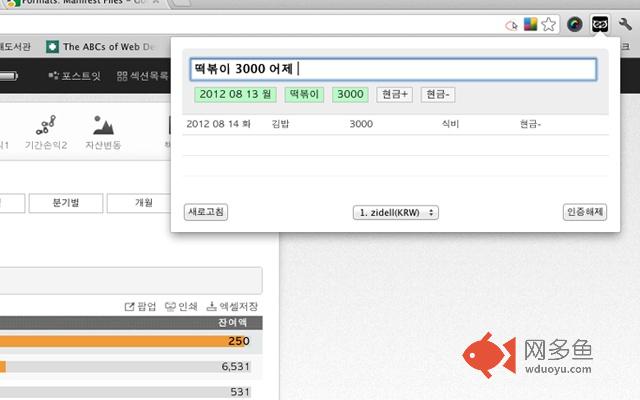Click the 인쇄 print link
This screenshot has height=400, width=640.
click(x=181, y=307)
